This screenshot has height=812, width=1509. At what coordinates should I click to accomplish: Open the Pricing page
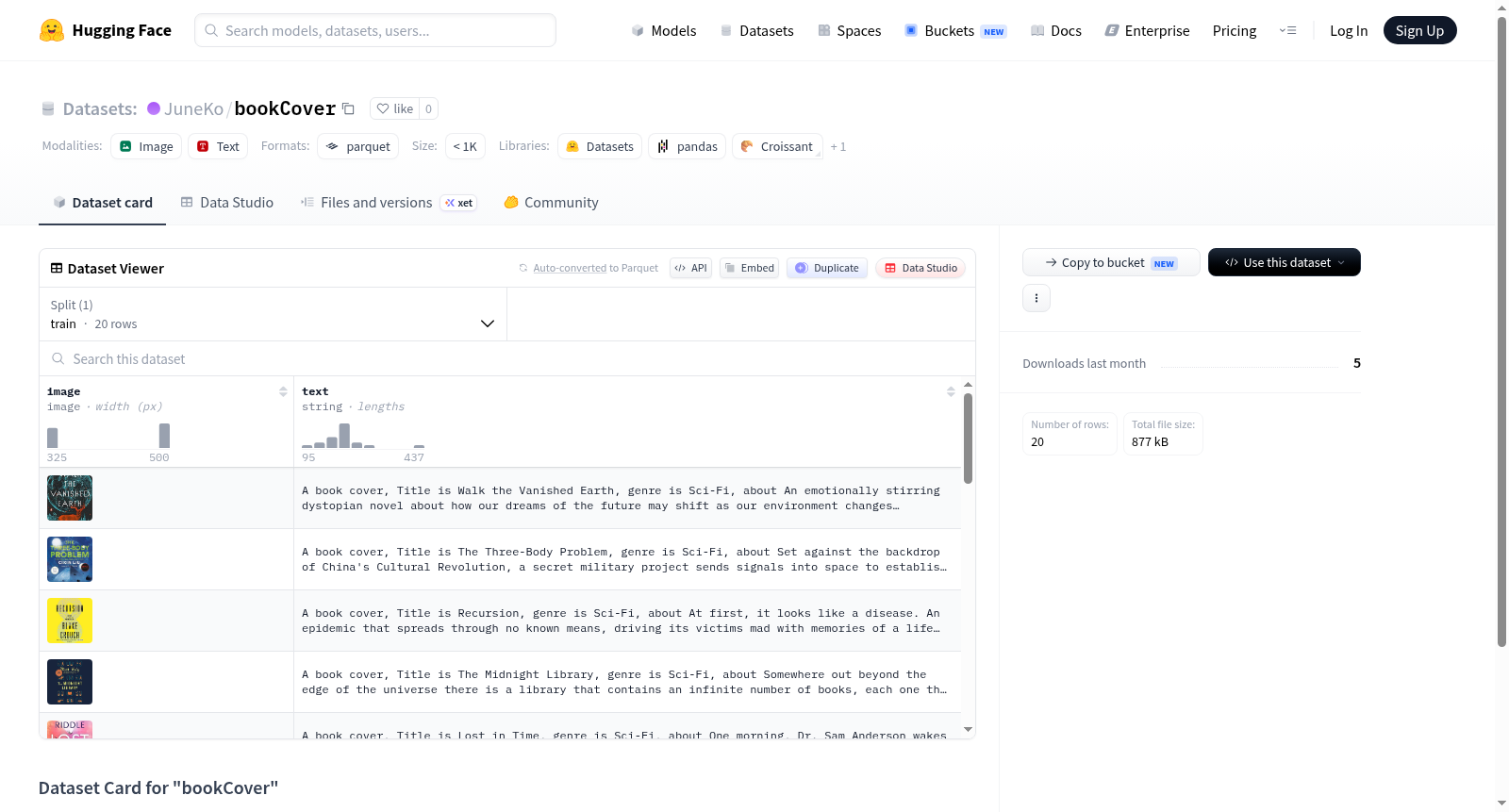pos(1235,31)
